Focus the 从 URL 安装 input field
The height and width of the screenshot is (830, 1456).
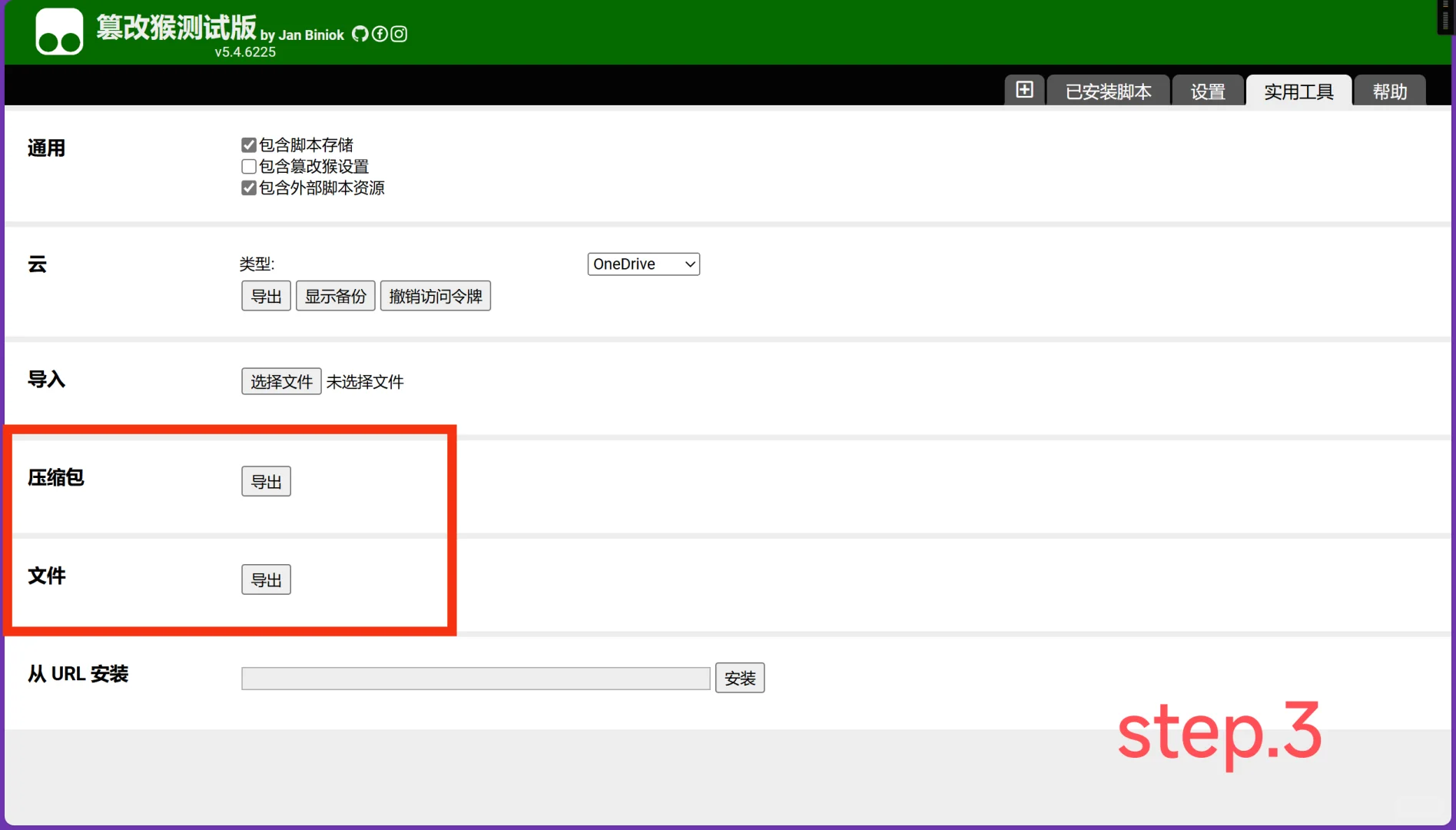click(476, 679)
